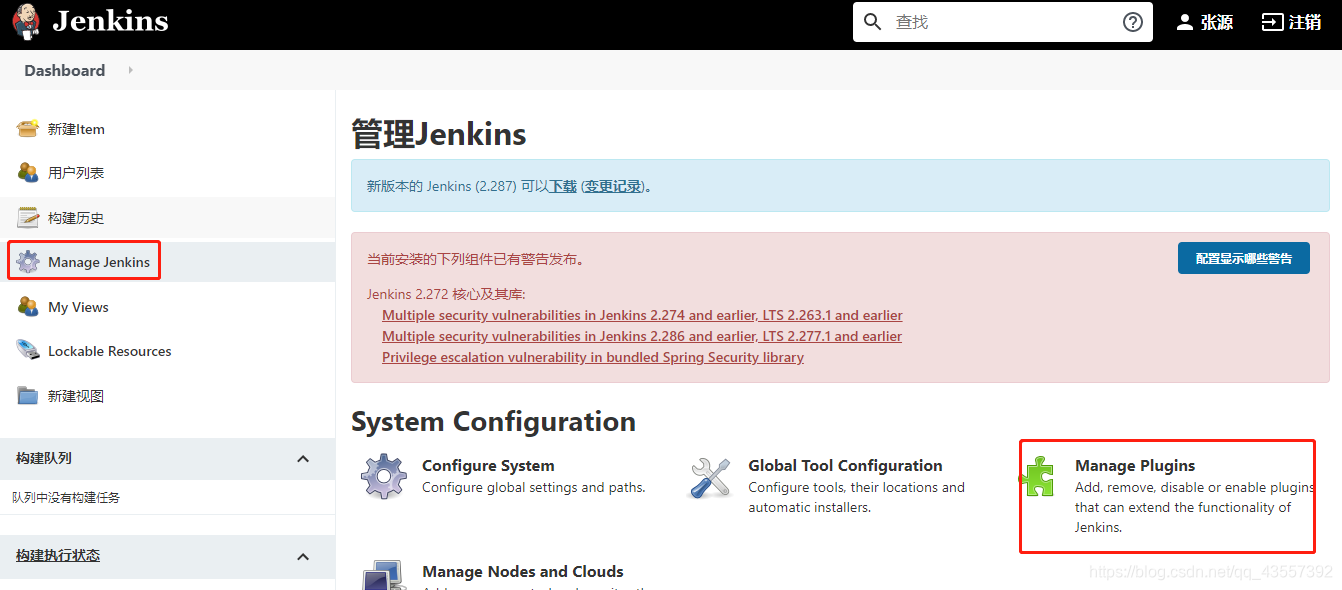Open 新建Item in the sidebar

[x=76, y=129]
